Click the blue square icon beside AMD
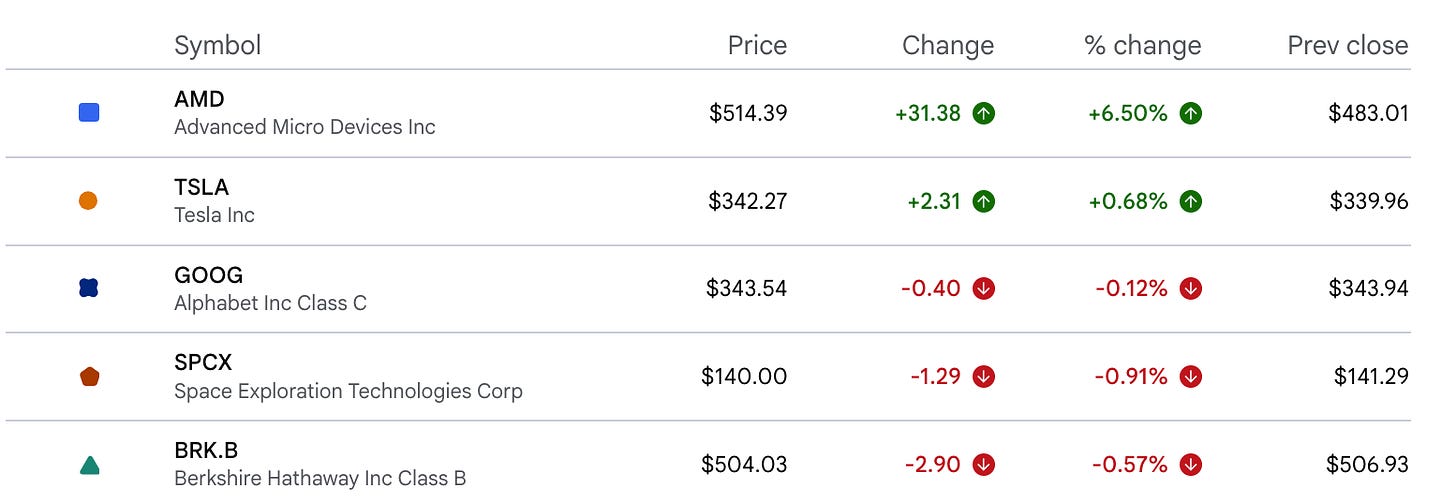The height and width of the screenshot is (502, 1456). pos(88,113)
